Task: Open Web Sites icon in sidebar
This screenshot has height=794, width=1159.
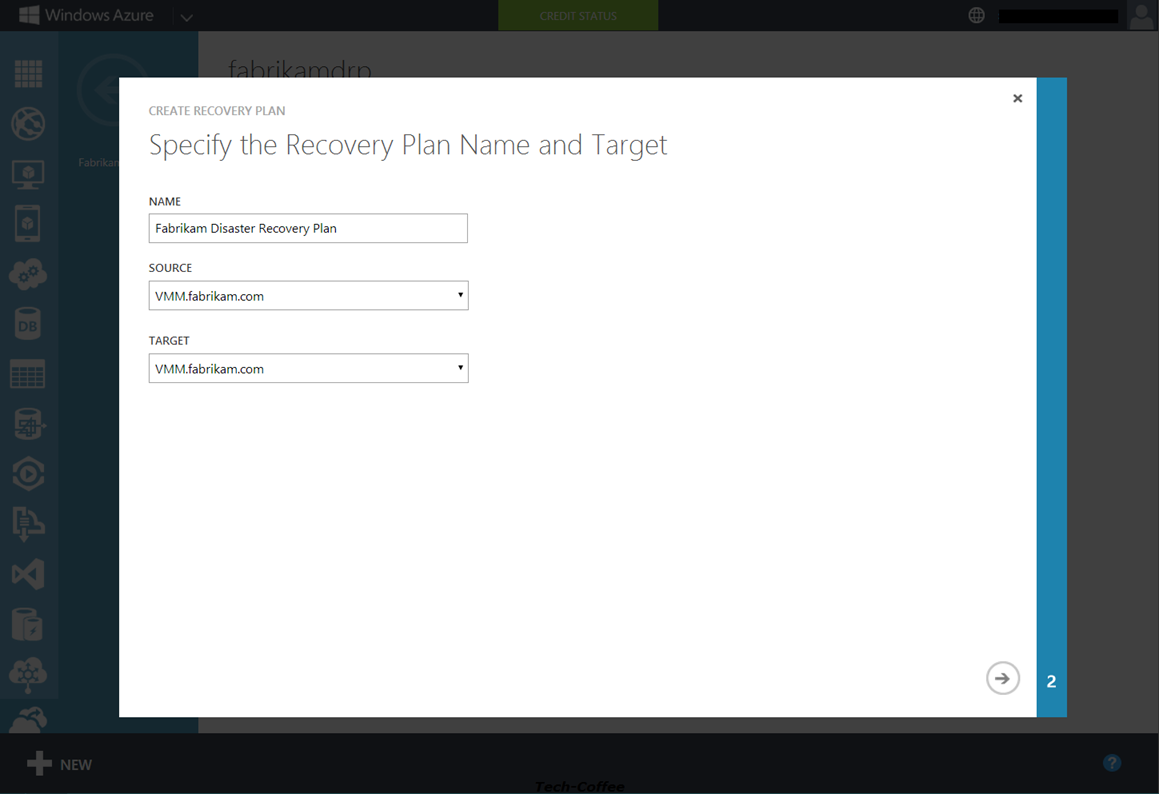Action: click(x=28, y=123)
